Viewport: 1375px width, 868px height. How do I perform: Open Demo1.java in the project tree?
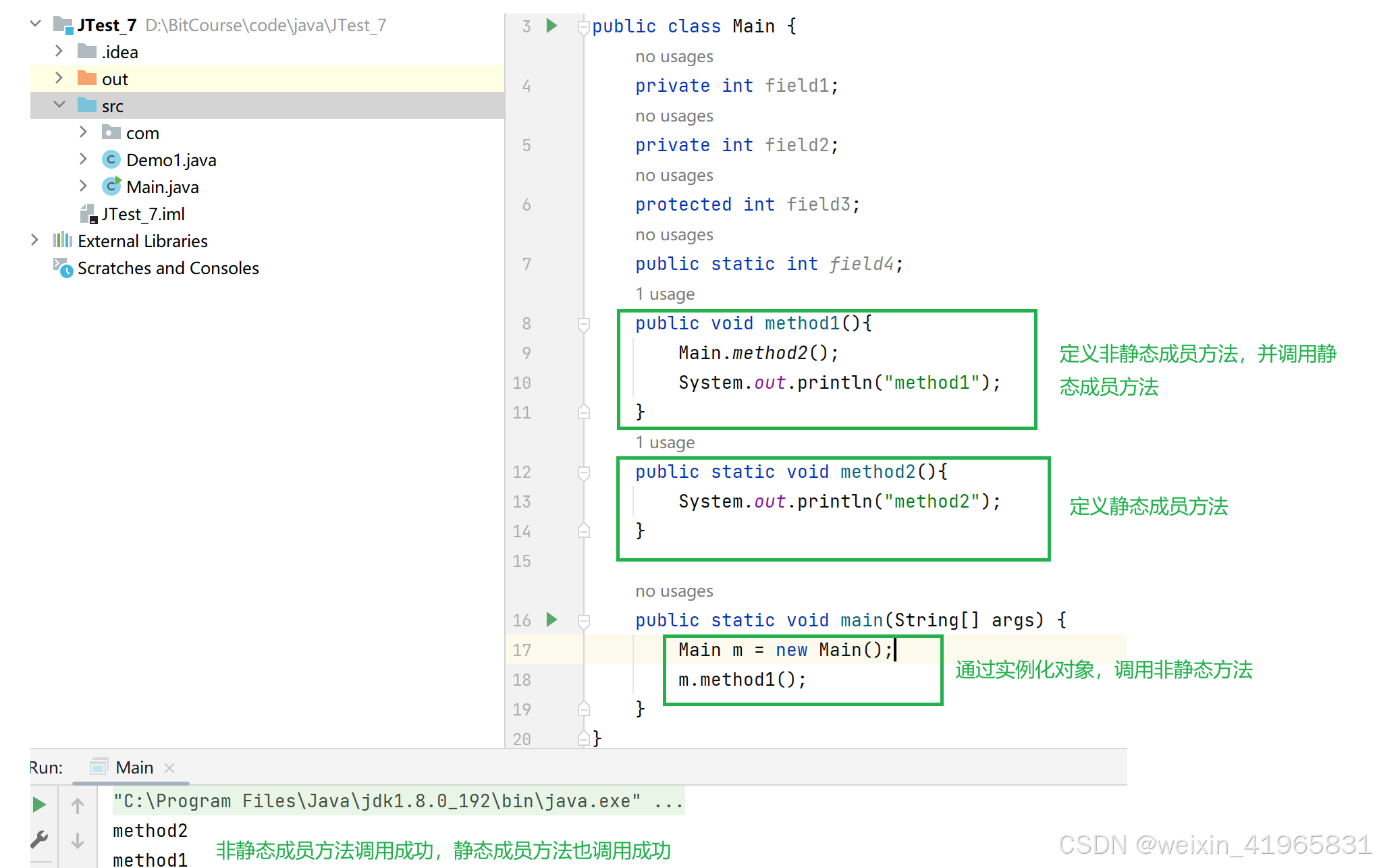tap(171, 160)
